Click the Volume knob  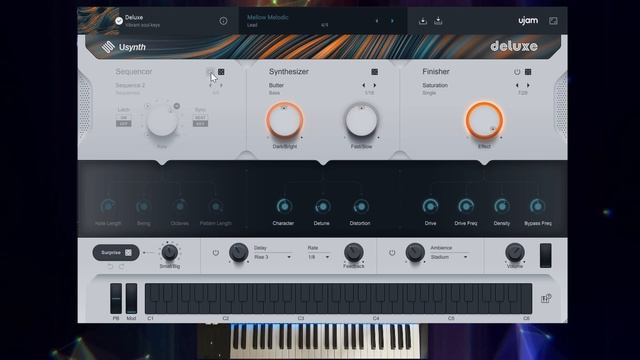(x=515, y=252)
